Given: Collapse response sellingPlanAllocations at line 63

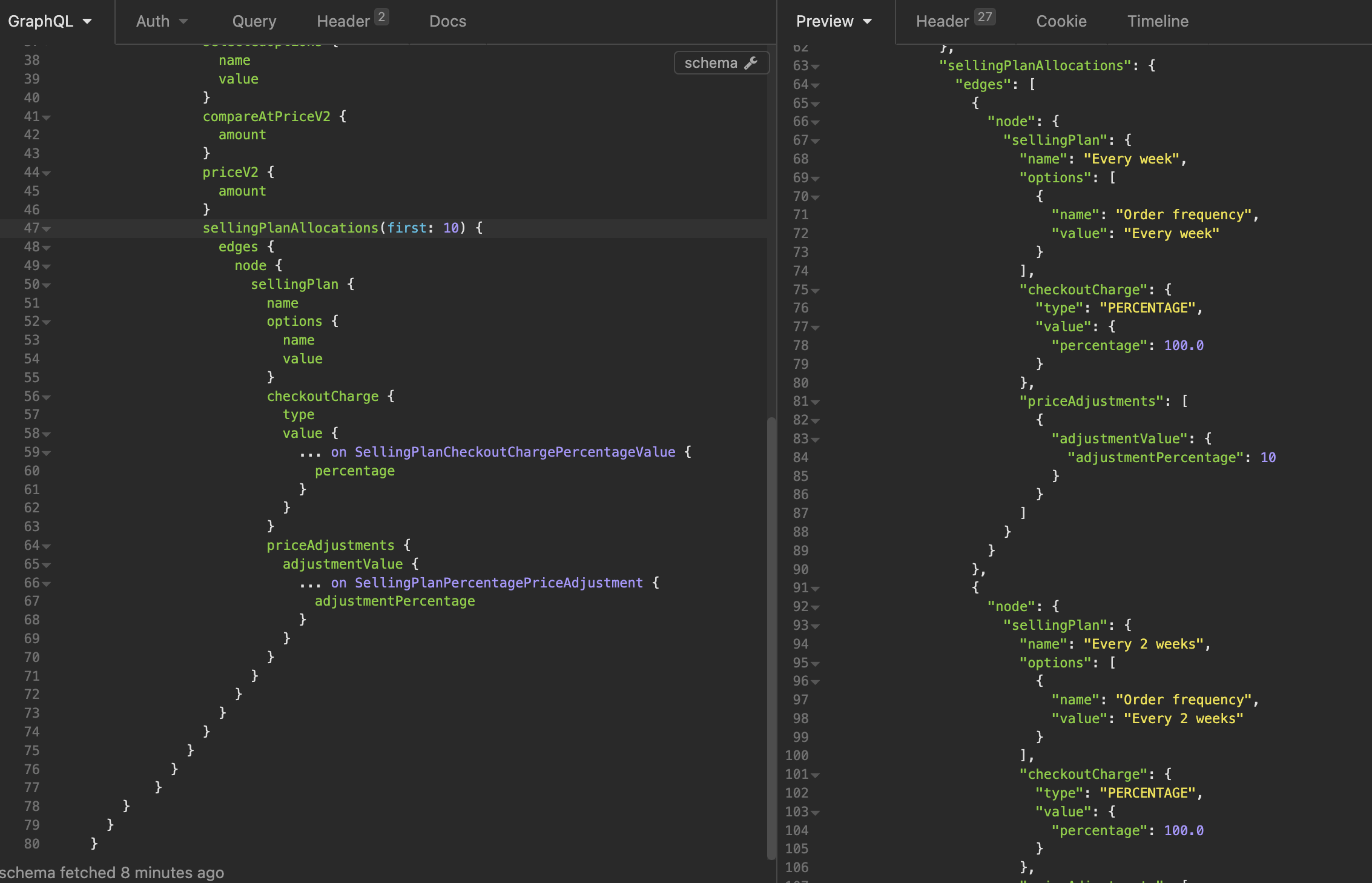Looking at the screenshot, I should tap(816, 67).
